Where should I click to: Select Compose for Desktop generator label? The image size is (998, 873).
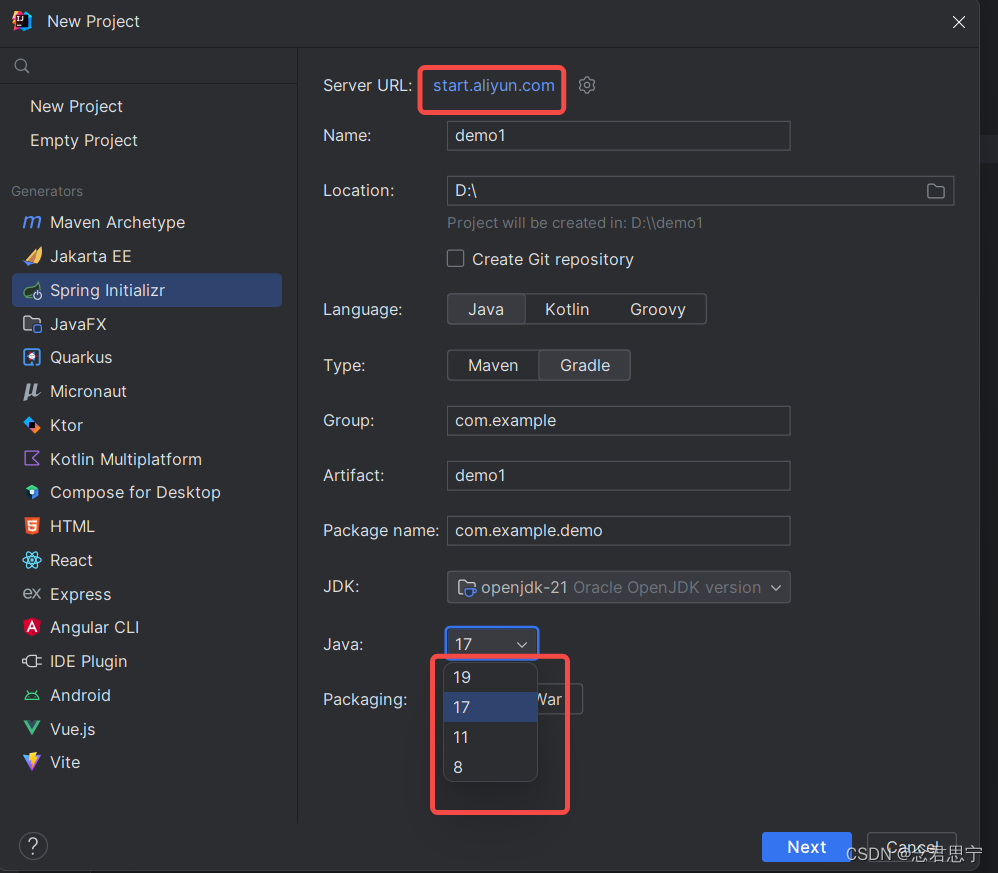pos(136,492)
